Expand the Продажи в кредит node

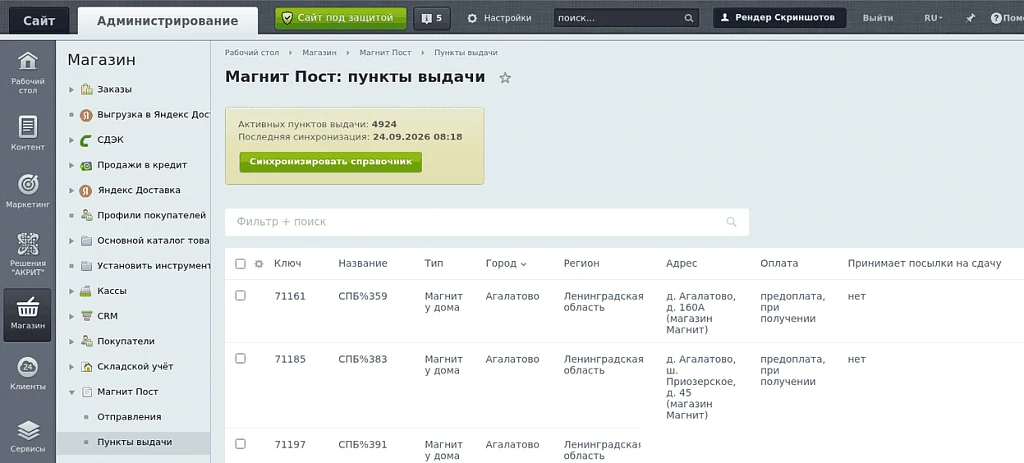[72, 165]
